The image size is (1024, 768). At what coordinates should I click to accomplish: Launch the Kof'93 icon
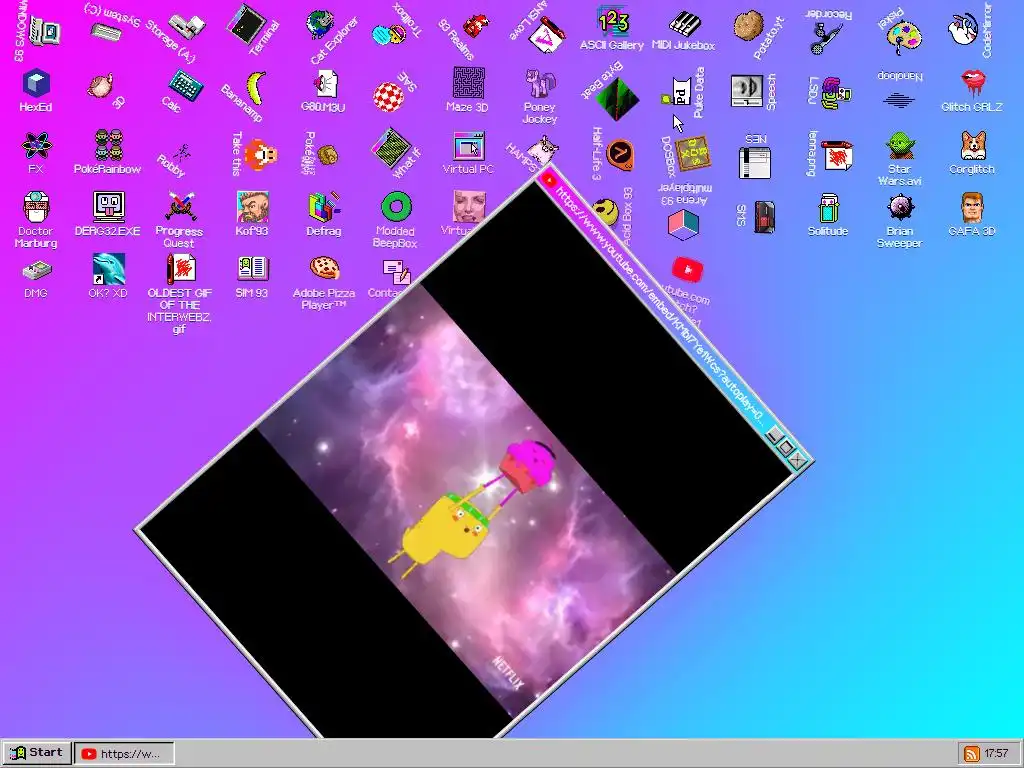click(x=252, y=207)
